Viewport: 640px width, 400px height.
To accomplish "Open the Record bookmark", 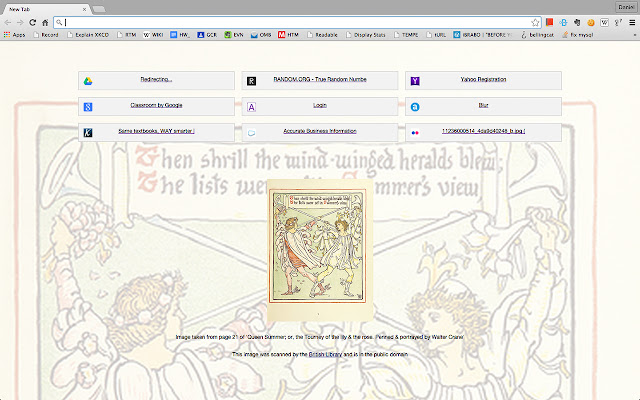I will [46, 35].
